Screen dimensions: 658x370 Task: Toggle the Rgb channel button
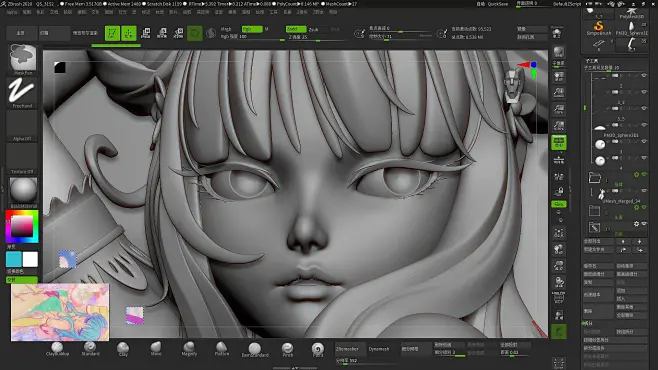coord(252,29)
